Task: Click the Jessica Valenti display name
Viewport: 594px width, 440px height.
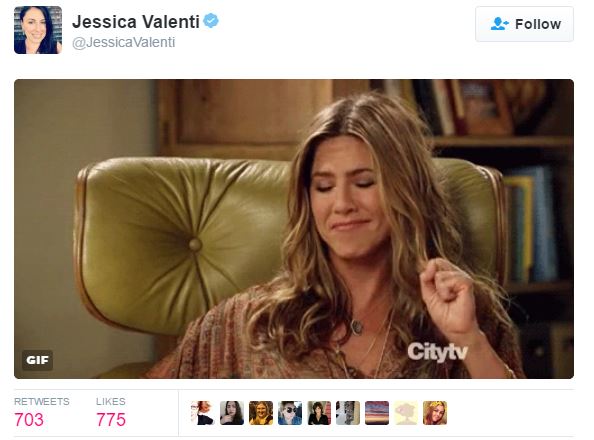Action: coord(136,22)
